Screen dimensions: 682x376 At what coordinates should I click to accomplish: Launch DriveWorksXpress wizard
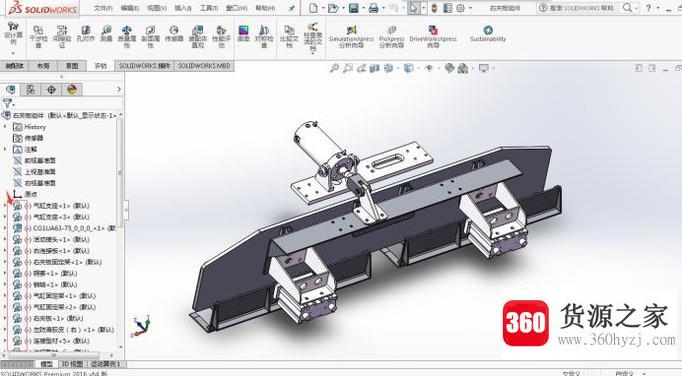433,36
